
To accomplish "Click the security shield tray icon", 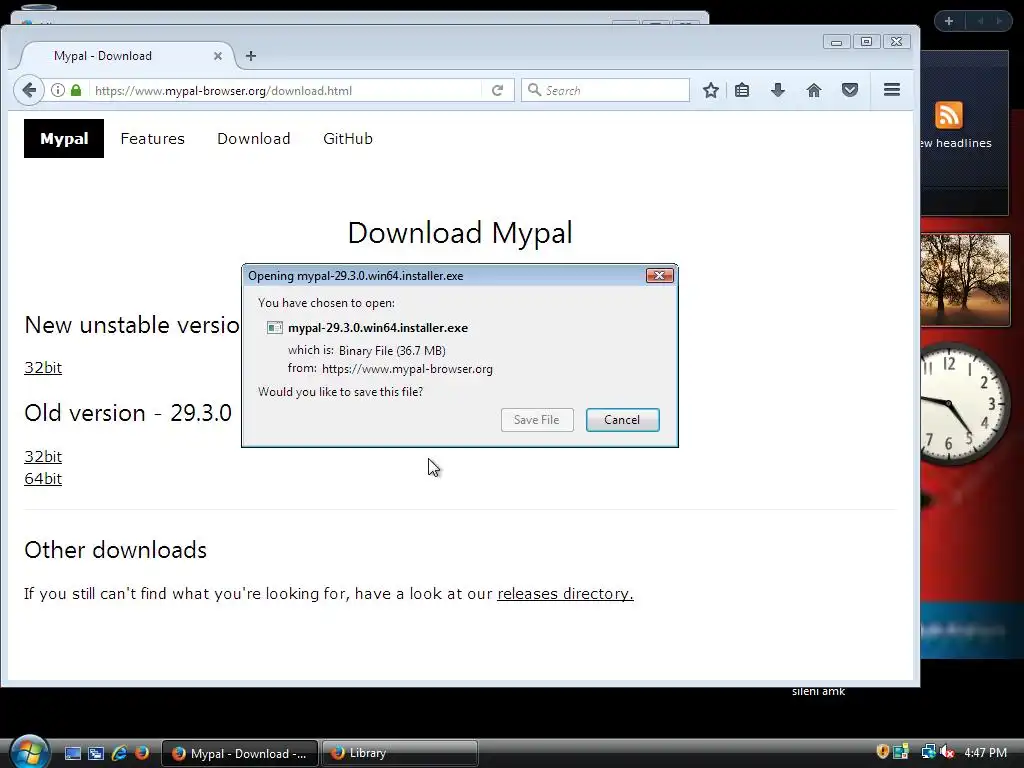I will click(x=882, y=752).
